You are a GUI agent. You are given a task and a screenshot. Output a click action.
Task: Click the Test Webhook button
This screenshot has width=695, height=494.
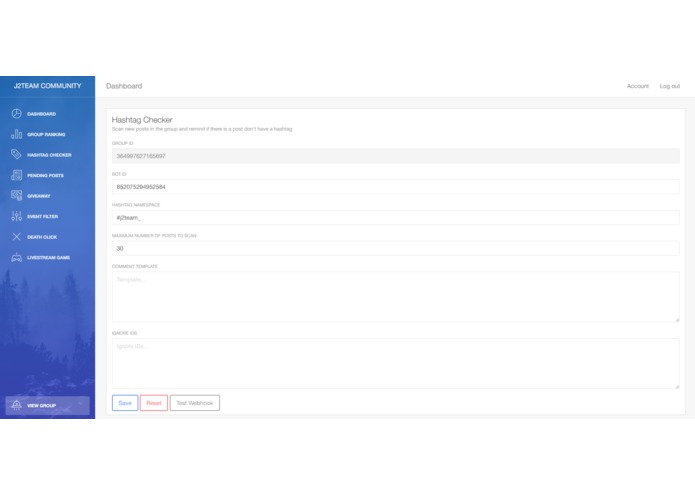195,403
